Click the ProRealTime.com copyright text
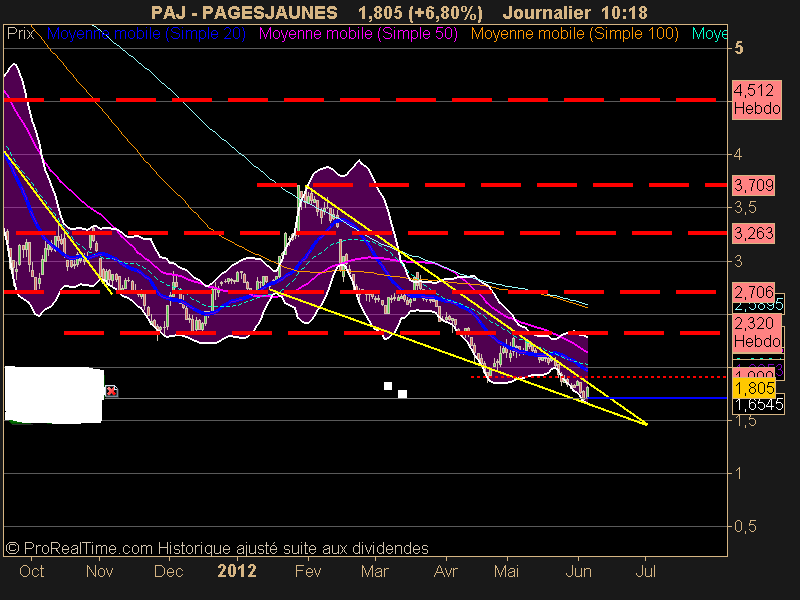Screen dimensions: 800x600 click(217, 548)
